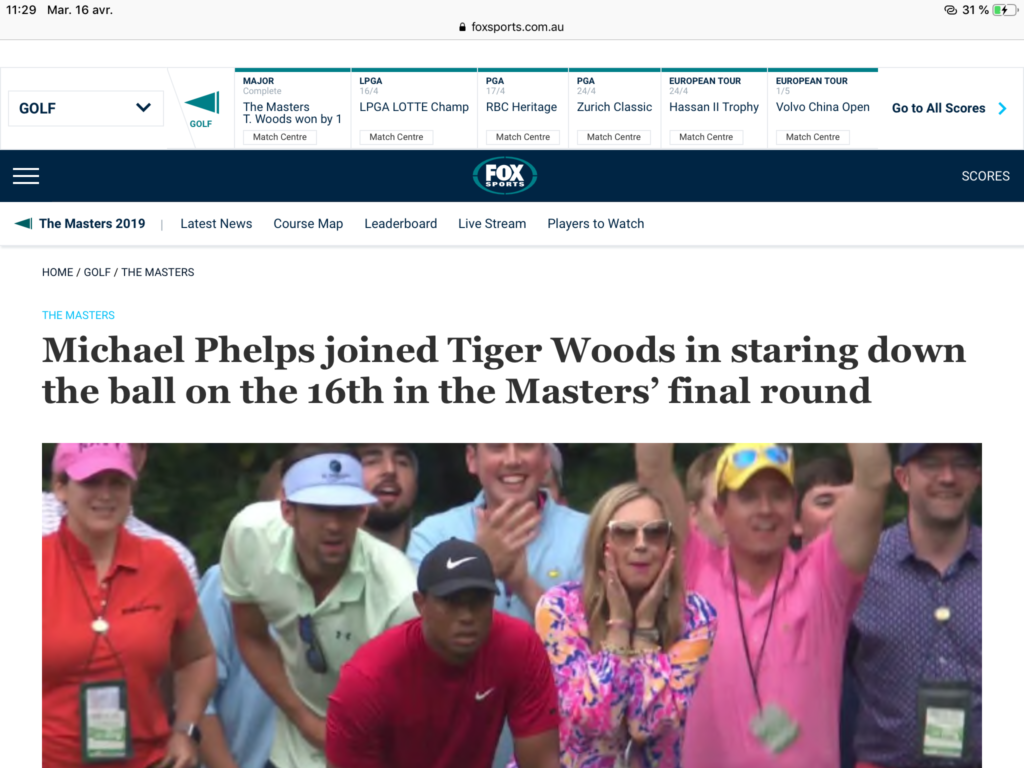Click Match Centre under The Masters
This screenshot has height=768, width=1024.
click(x=280, y=137)
